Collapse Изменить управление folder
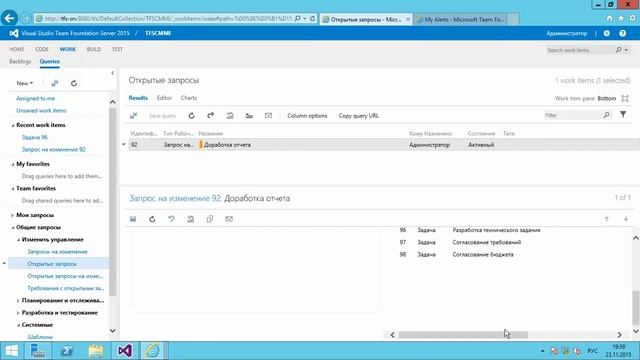 [x=18, y=240]
